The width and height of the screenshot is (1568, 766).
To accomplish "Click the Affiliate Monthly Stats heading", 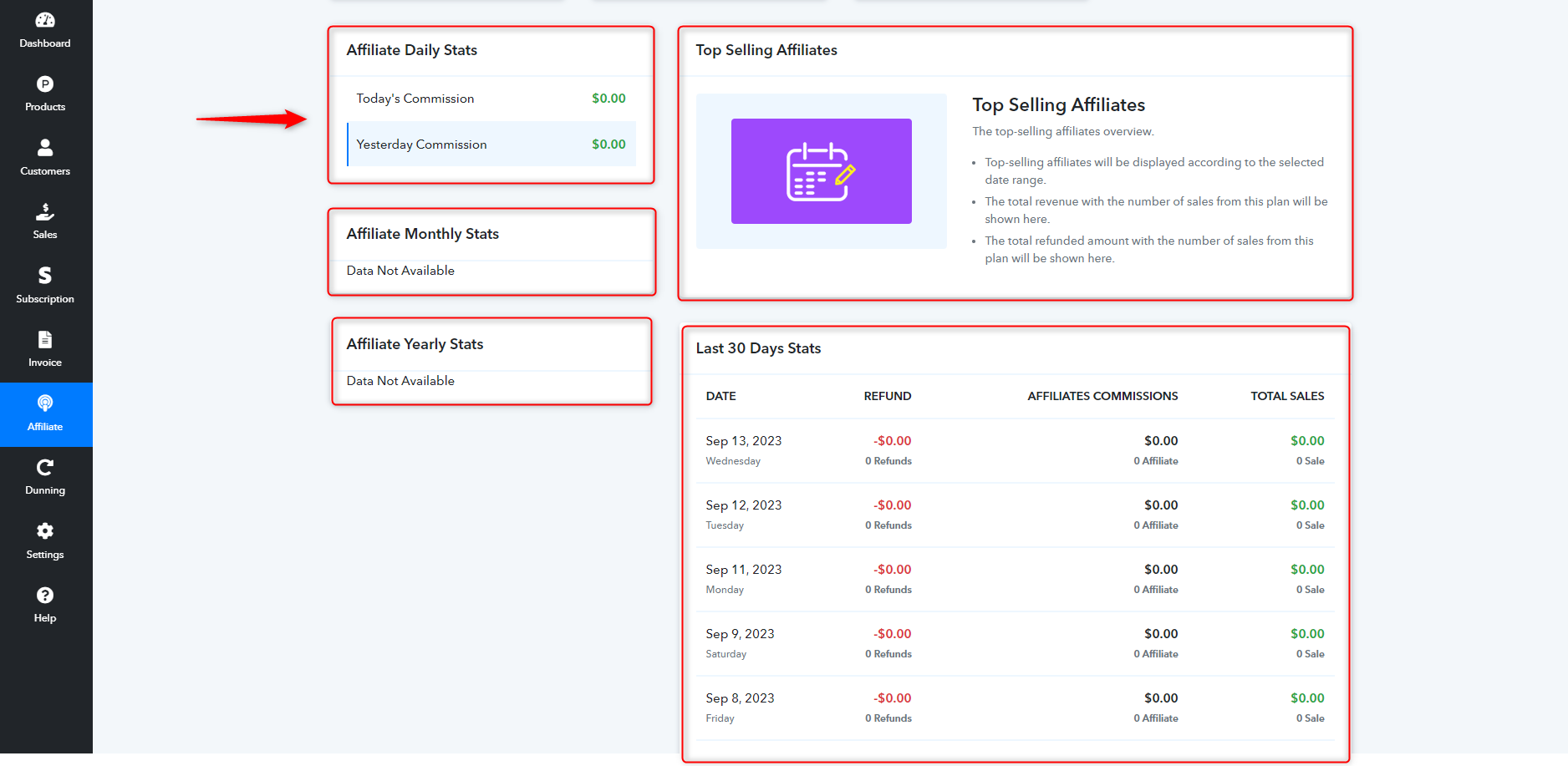I will click(x=423, y=234).
